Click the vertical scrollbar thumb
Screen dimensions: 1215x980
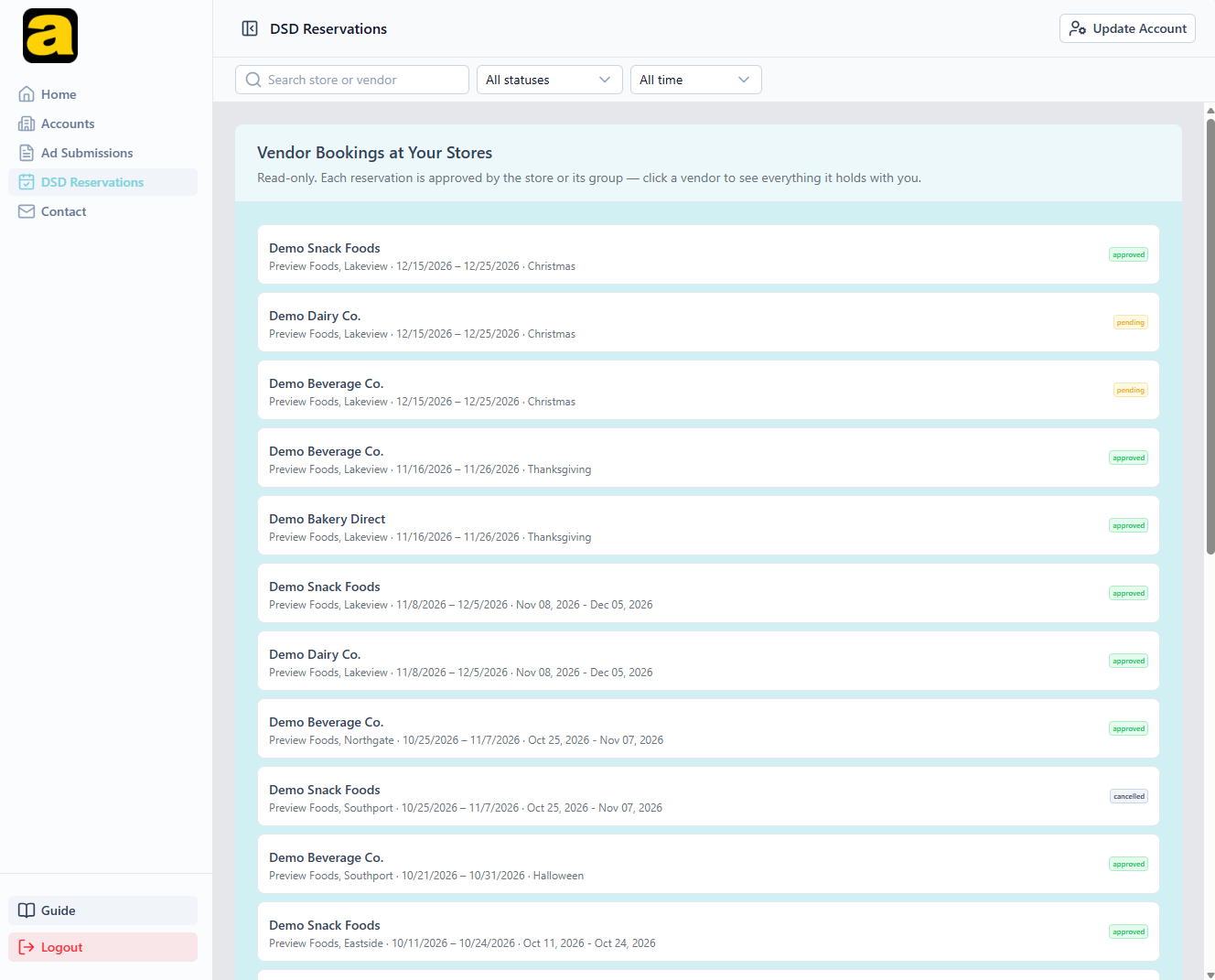click(x=1210, y=336)
